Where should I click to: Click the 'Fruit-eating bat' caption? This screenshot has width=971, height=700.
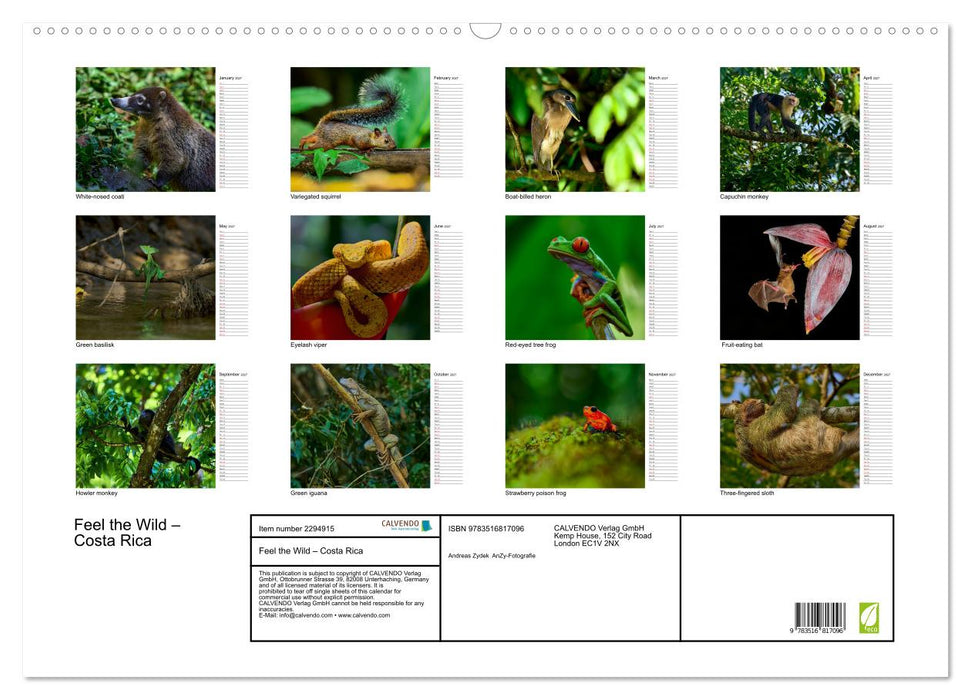(x=742, y=344)
